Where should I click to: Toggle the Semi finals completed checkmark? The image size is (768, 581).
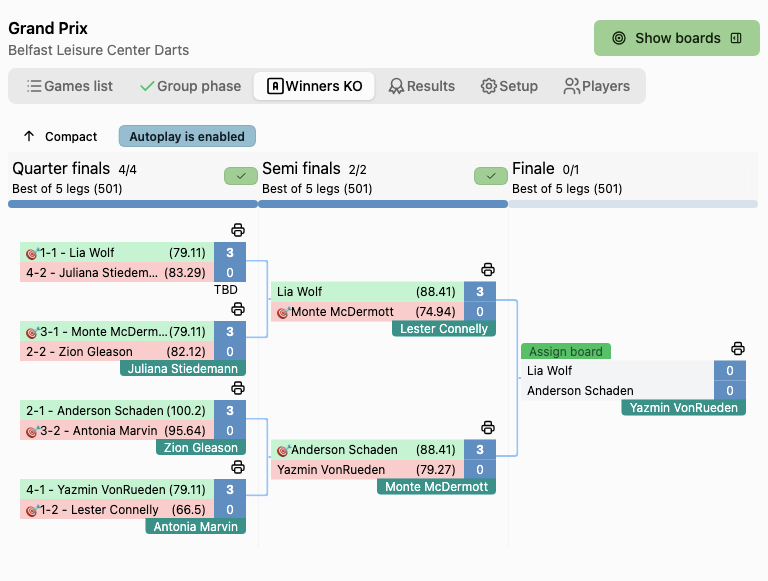click(491, 176)
